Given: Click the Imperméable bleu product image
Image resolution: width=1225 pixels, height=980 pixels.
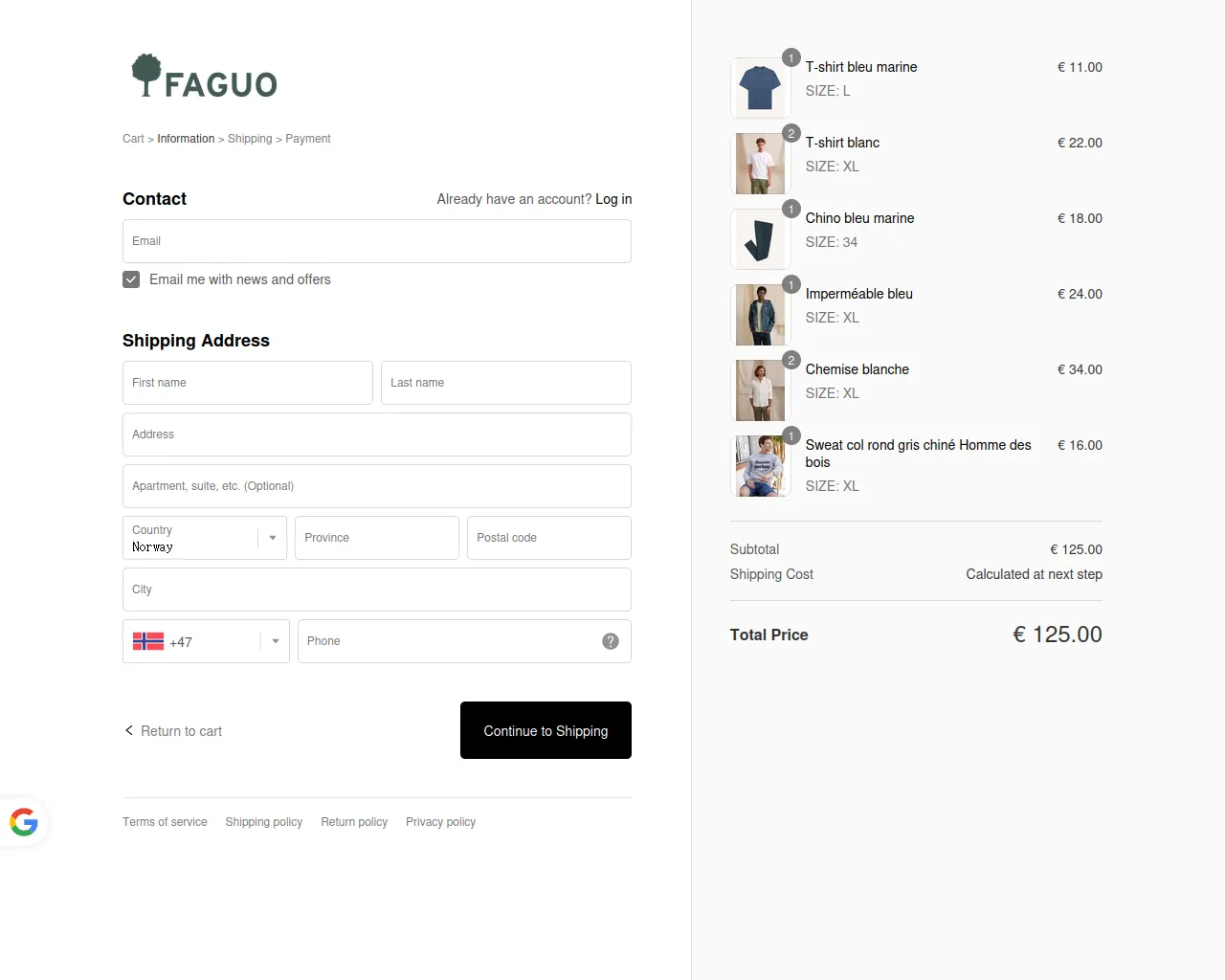Looking at the screenshot, I should click(x=760, y=315).
